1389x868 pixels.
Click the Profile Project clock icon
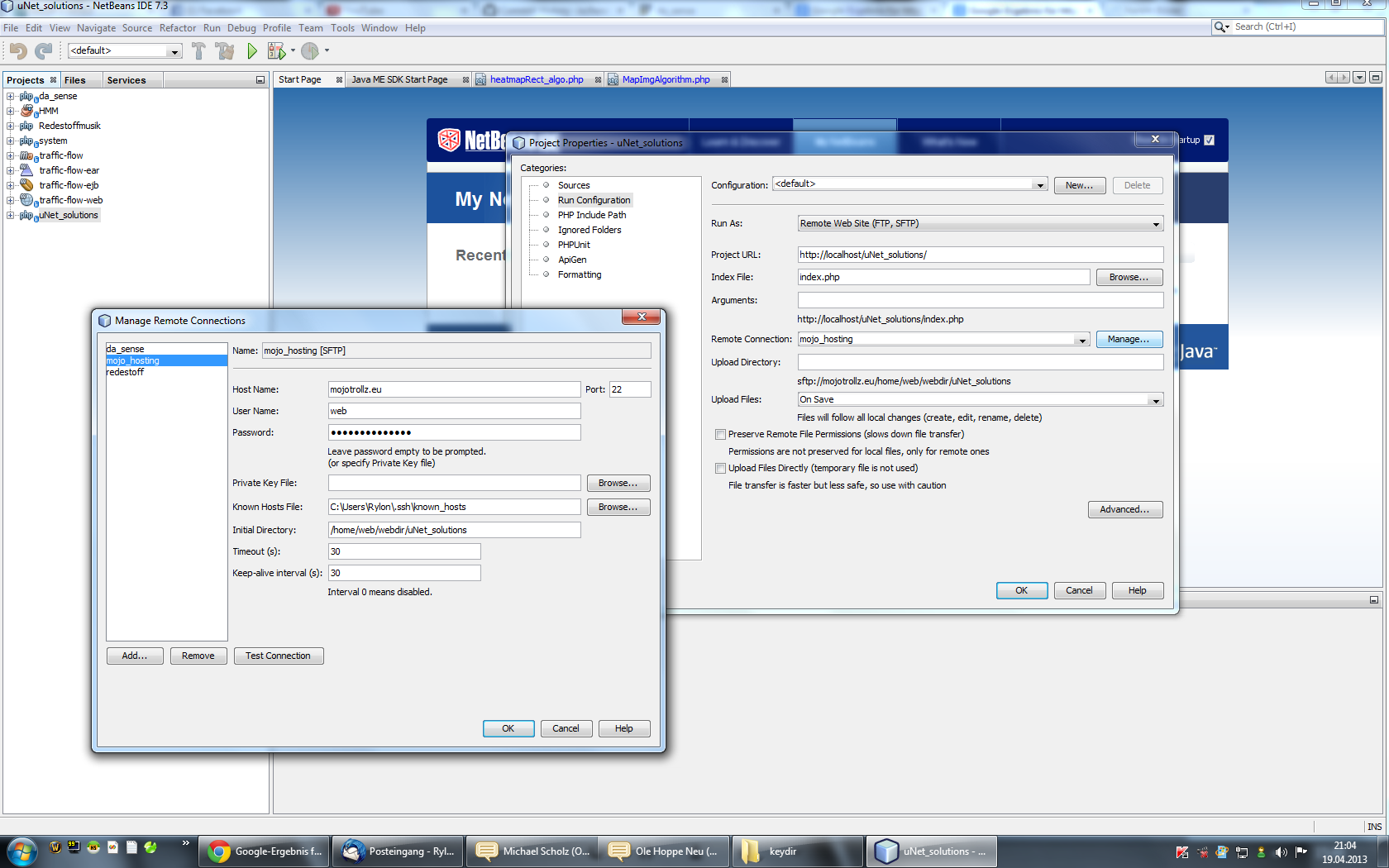pyautogui.click(x=310, y=51)
